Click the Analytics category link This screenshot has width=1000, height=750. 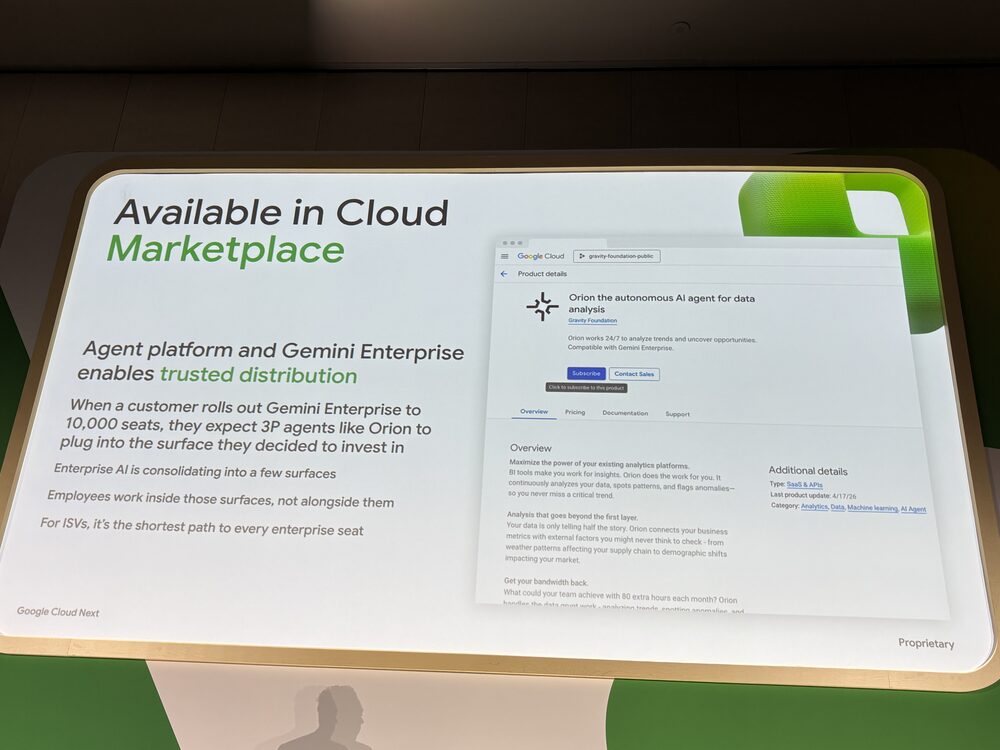[x=814, y=507]
